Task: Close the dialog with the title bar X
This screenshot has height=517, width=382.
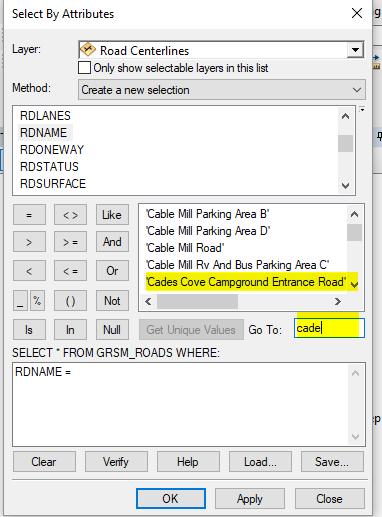Action: click(x=357, y=13)
